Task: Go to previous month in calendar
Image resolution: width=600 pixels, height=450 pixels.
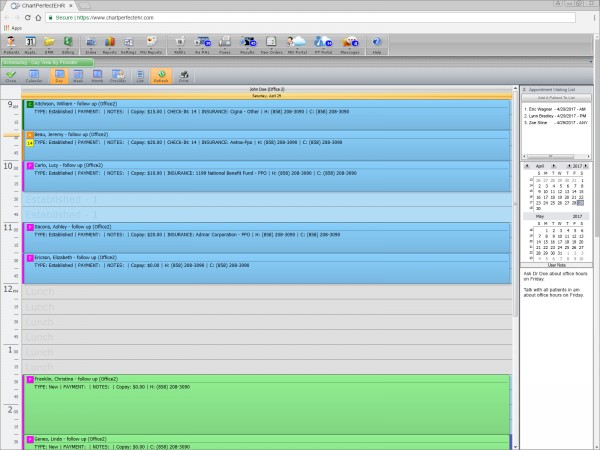Action: pos(526,166)
